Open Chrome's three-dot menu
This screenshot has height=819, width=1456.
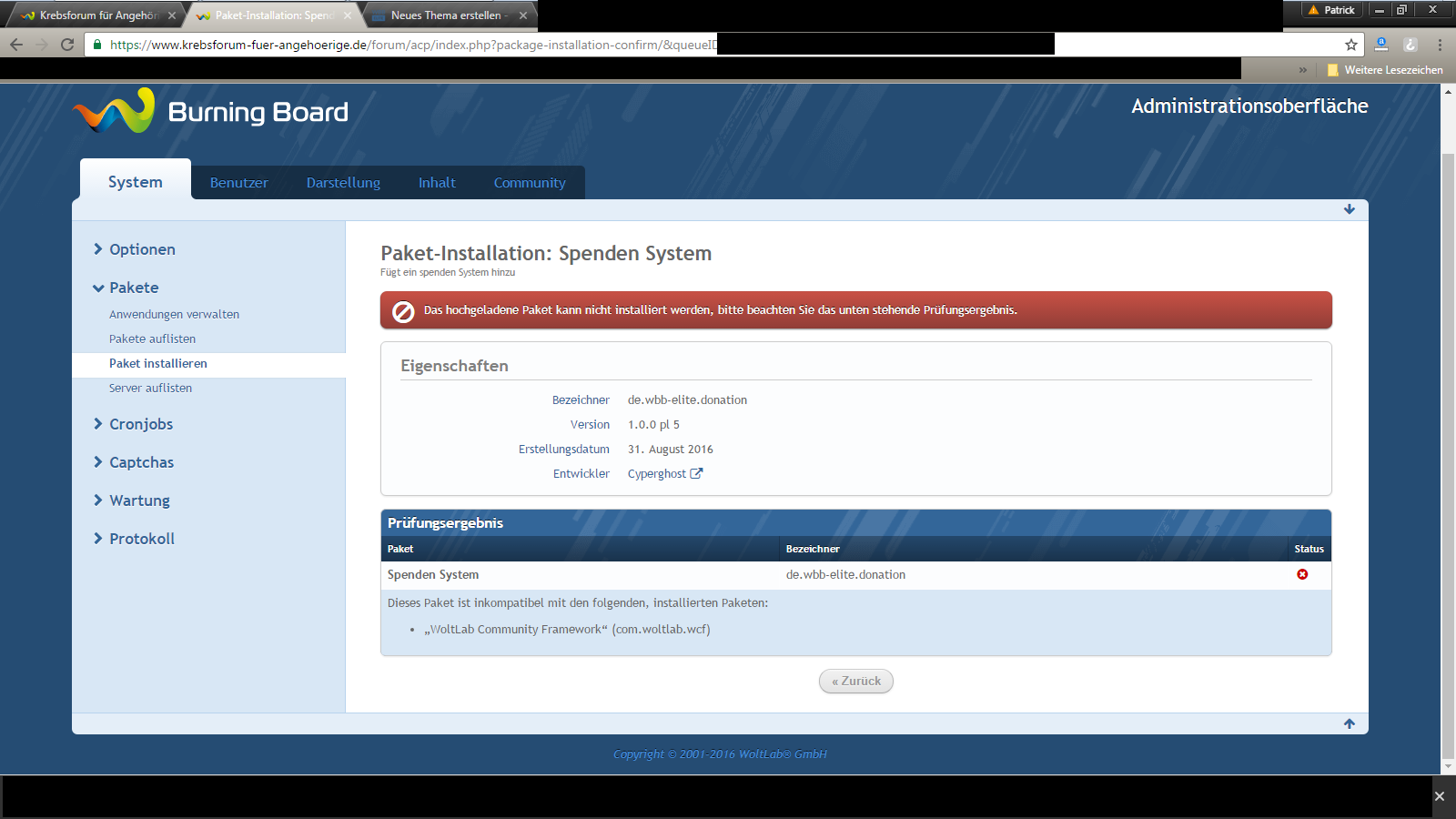pos(1440,45)
